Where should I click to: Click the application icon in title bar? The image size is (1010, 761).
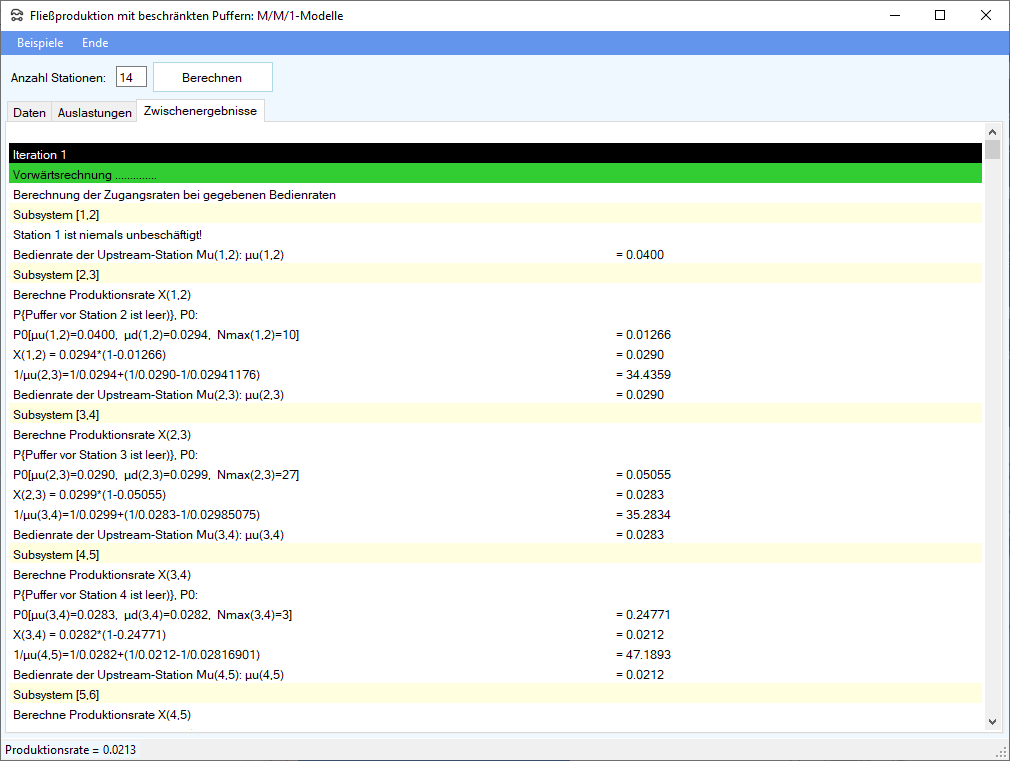click(16, 16)
